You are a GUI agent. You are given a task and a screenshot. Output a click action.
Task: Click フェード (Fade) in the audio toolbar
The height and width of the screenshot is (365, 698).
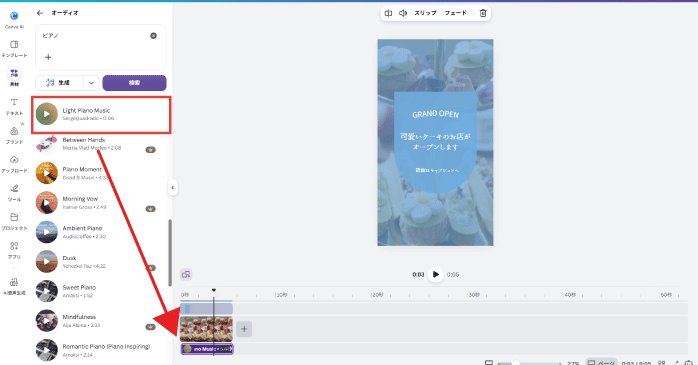pos(455,13)
